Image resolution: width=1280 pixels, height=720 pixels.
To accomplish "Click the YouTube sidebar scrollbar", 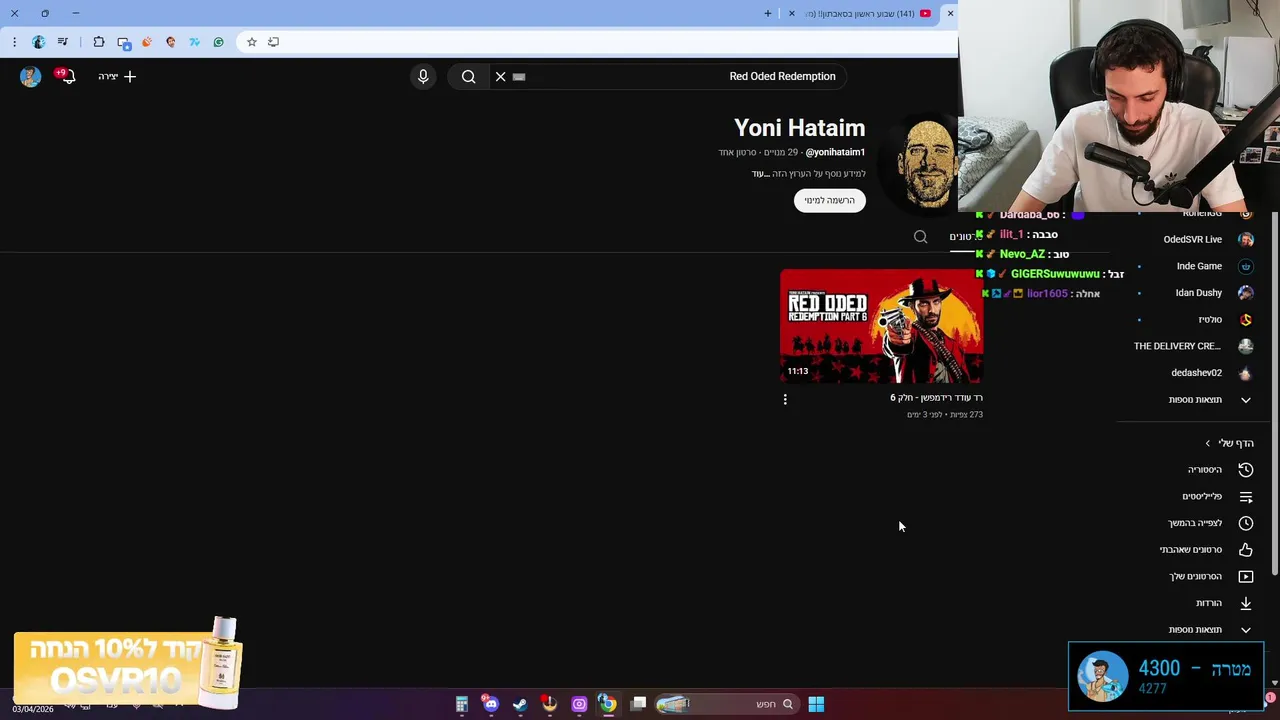I will coord(1274,395).
